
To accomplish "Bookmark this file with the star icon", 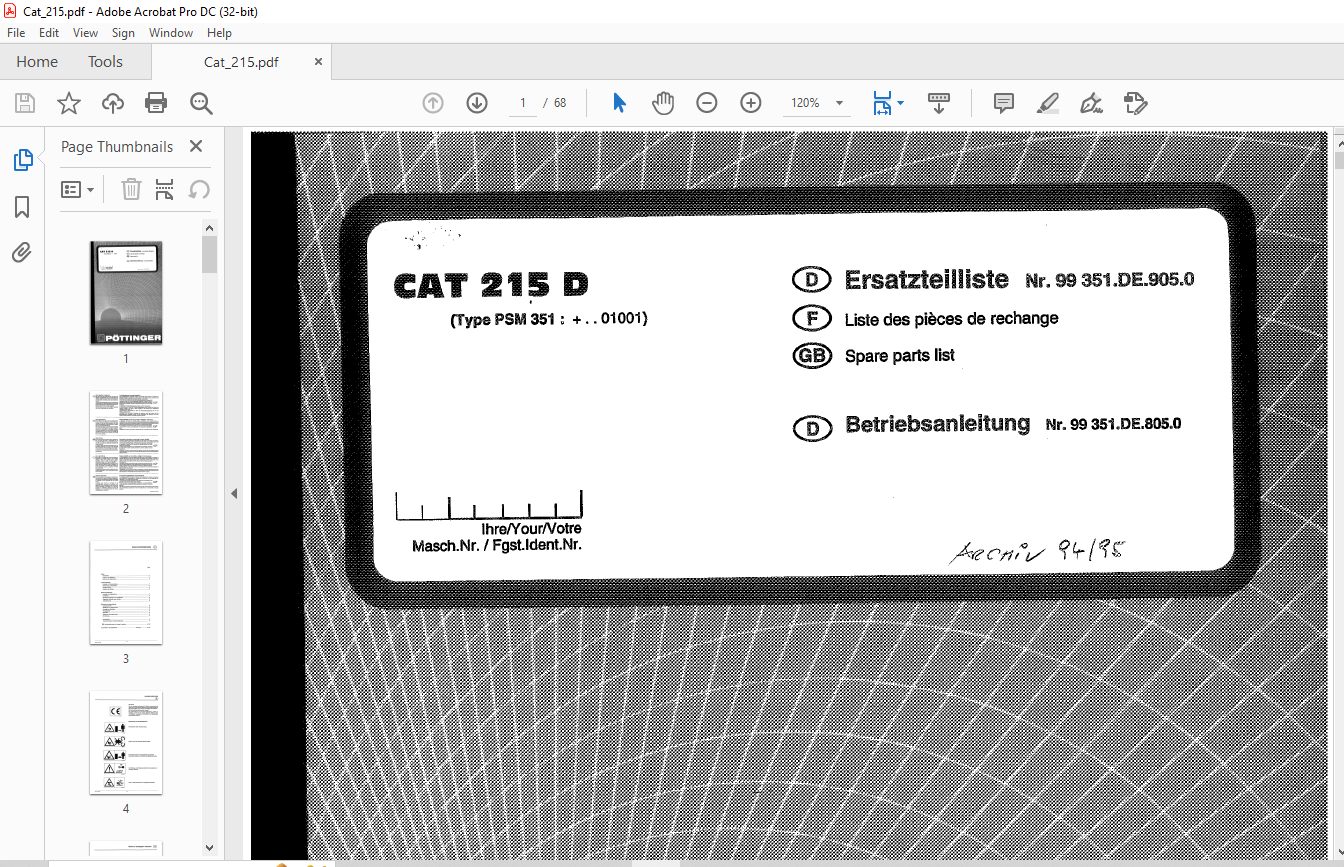I will click(x=68, y=103).
